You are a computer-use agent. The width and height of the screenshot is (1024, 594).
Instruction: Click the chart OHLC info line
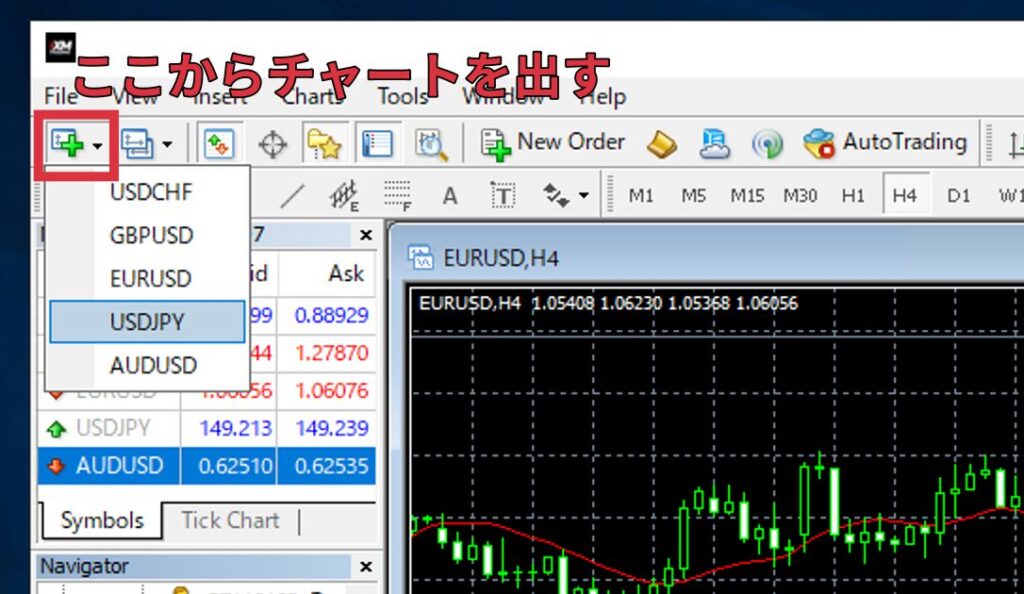(x=608, y=304)
